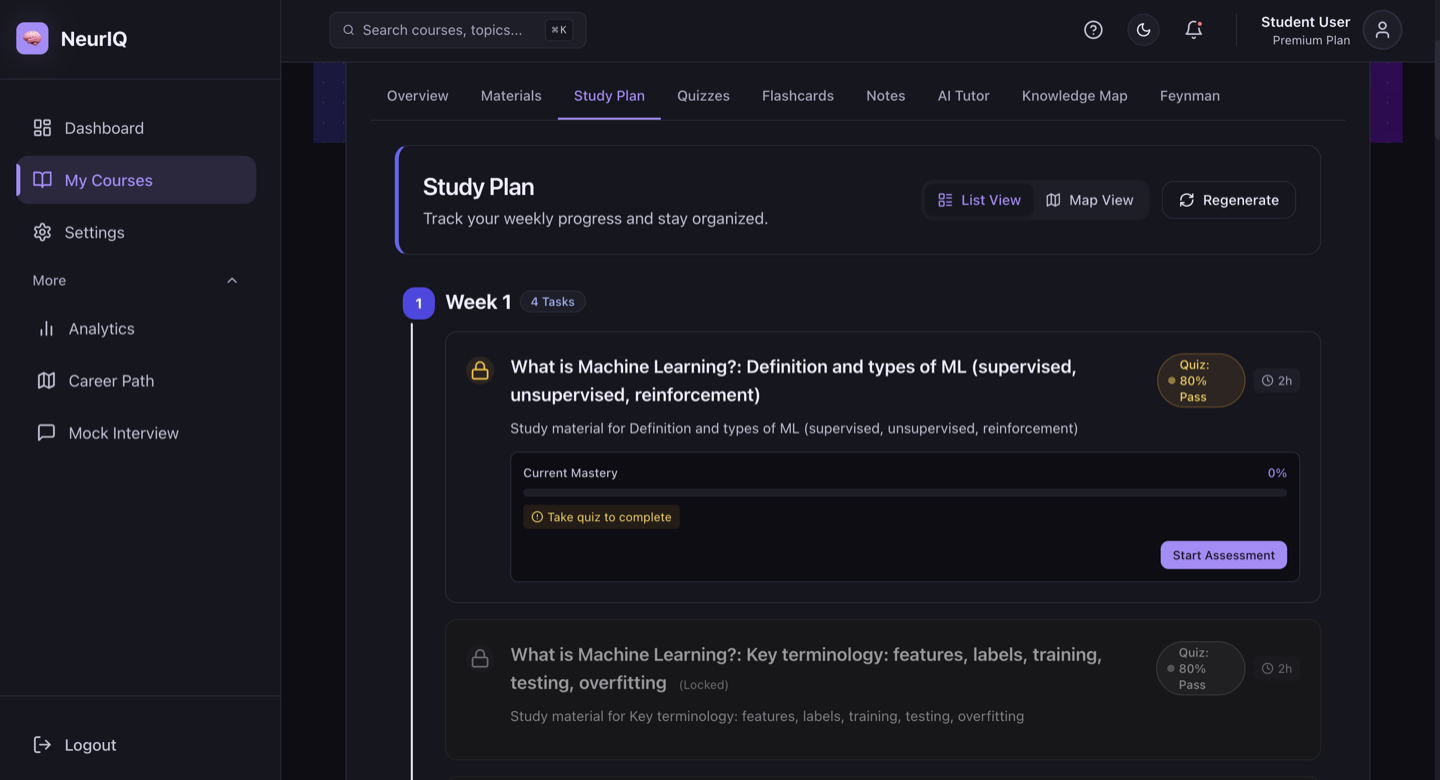Switch to the Materials tab
This screenshot has height=780, width=1440.
(511, 96)
